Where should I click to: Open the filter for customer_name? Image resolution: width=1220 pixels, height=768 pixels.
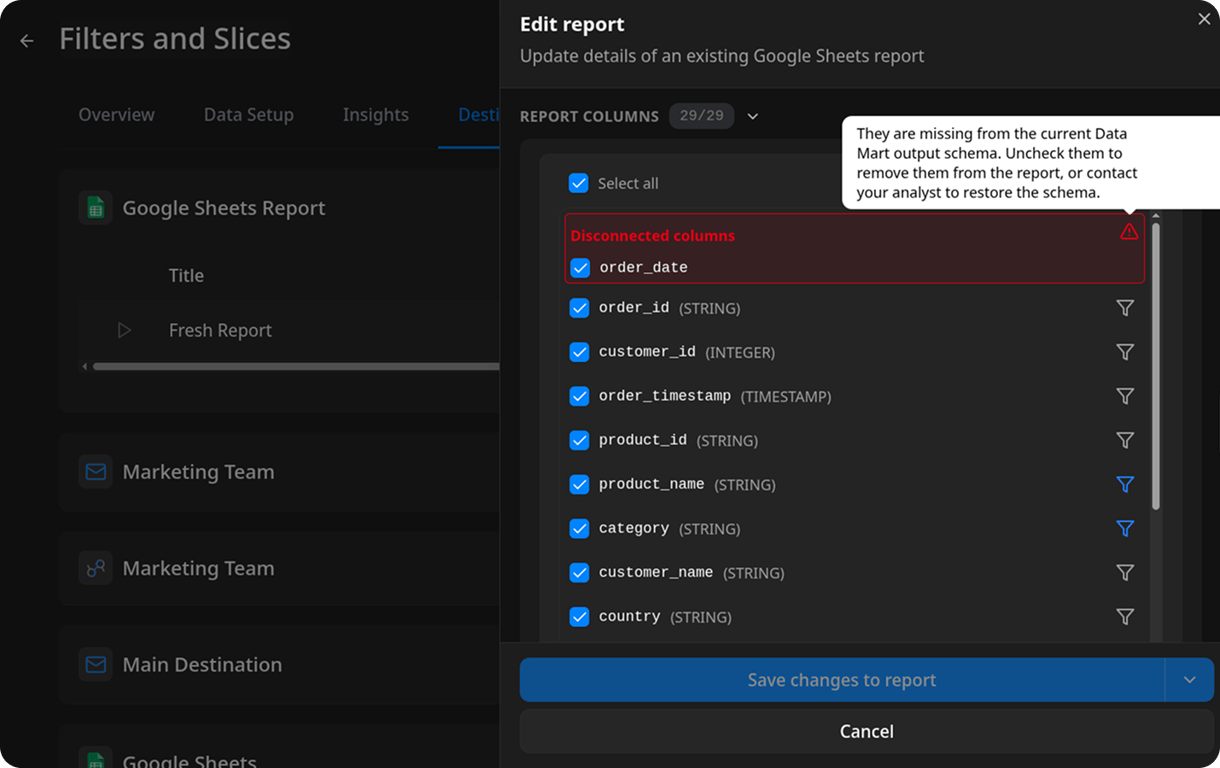[x=1125, y=572]
